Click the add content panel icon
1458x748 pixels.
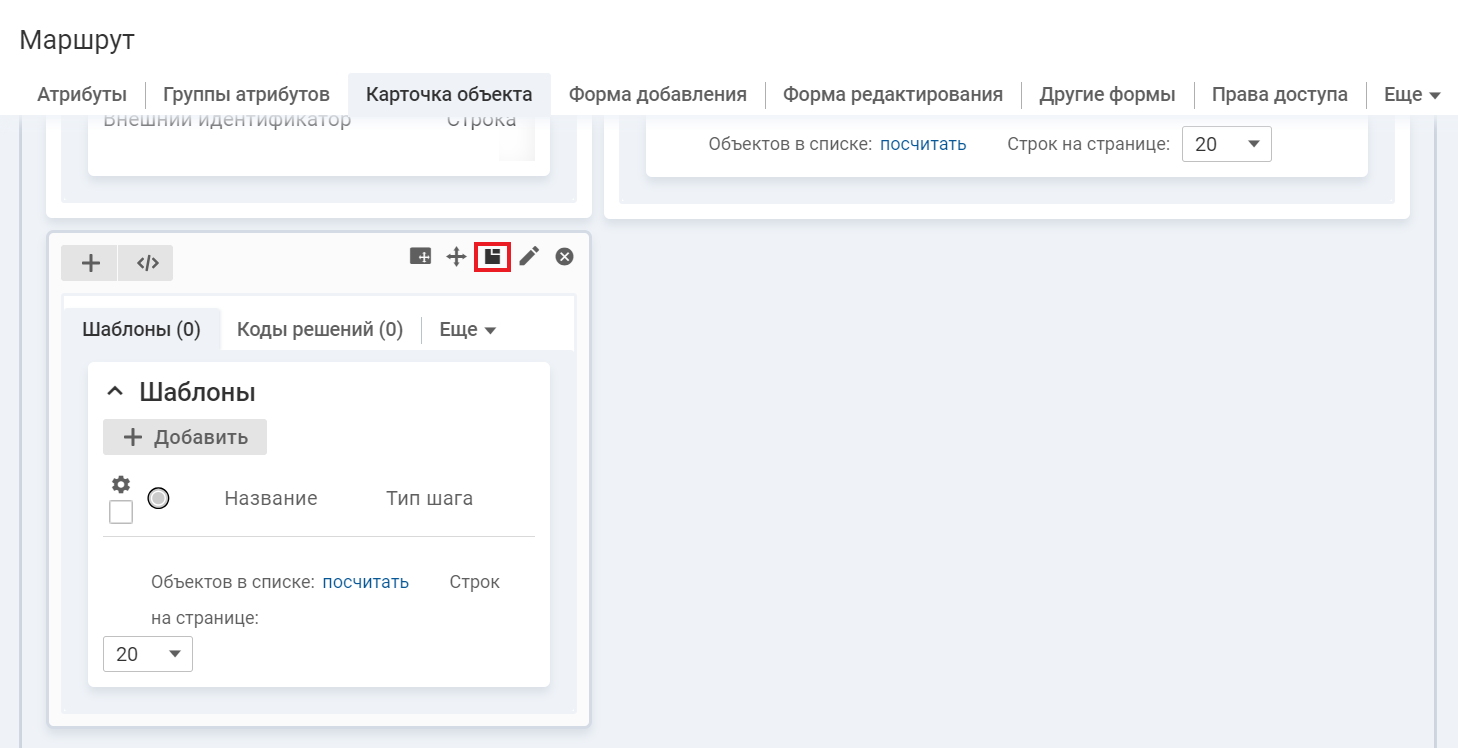pyautogui.click(x=420, y=257)
